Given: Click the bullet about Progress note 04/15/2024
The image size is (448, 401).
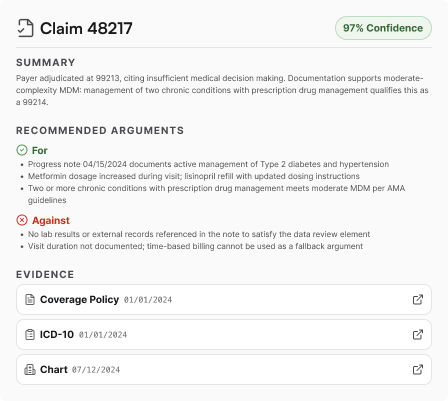Looking at the screenshot, I should 208,164.
